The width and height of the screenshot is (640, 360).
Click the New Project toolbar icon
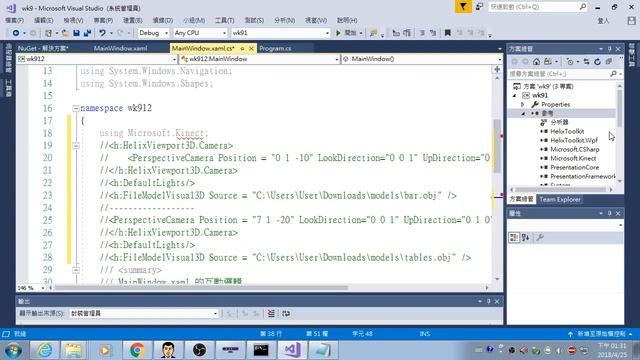pos(49,33)
